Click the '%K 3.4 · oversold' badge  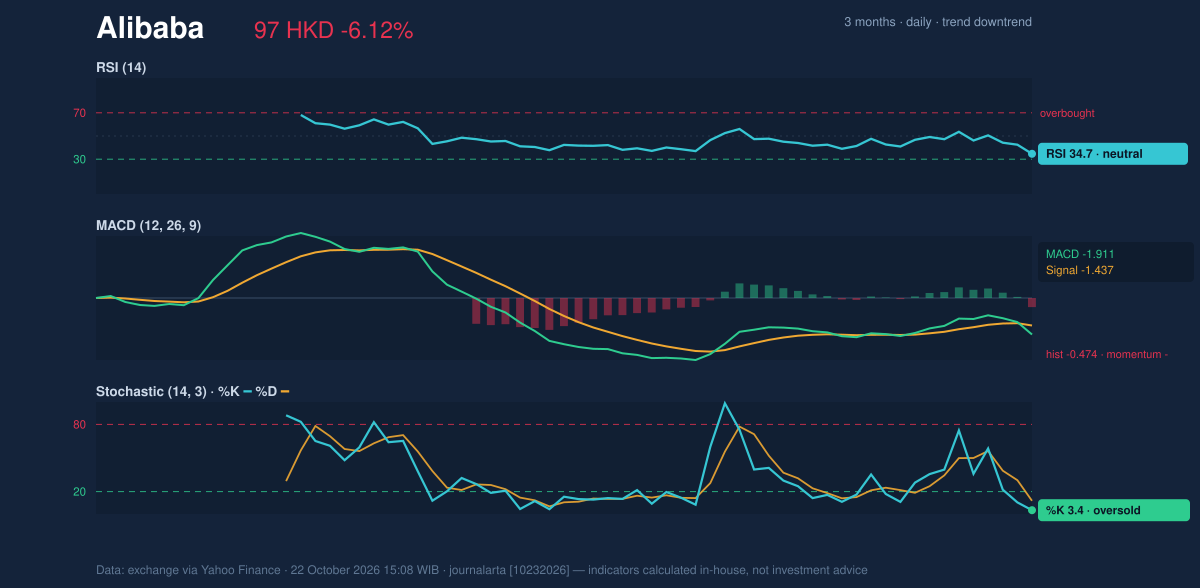pyautogui.click(x=1114, y=510)
